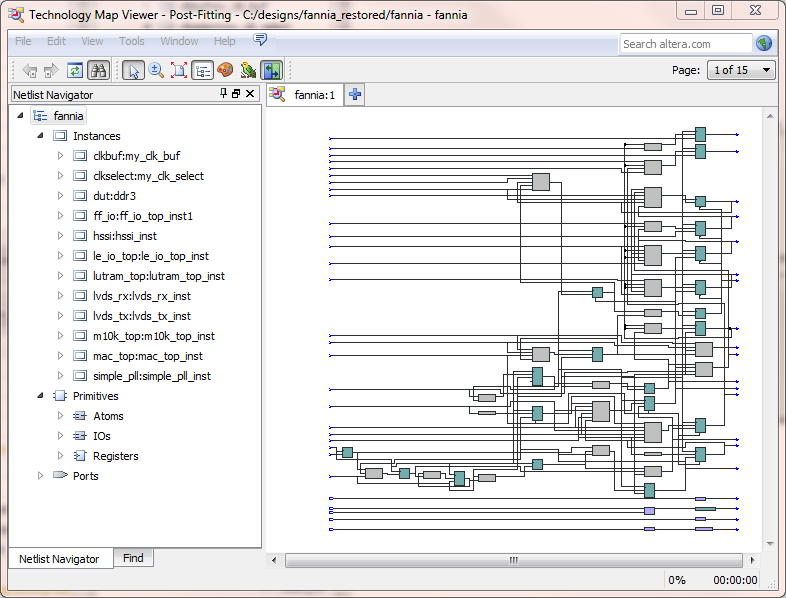Collapse the Primitives tree node
786x598 pixels.
pyautogui.click(x=41, y=396)
